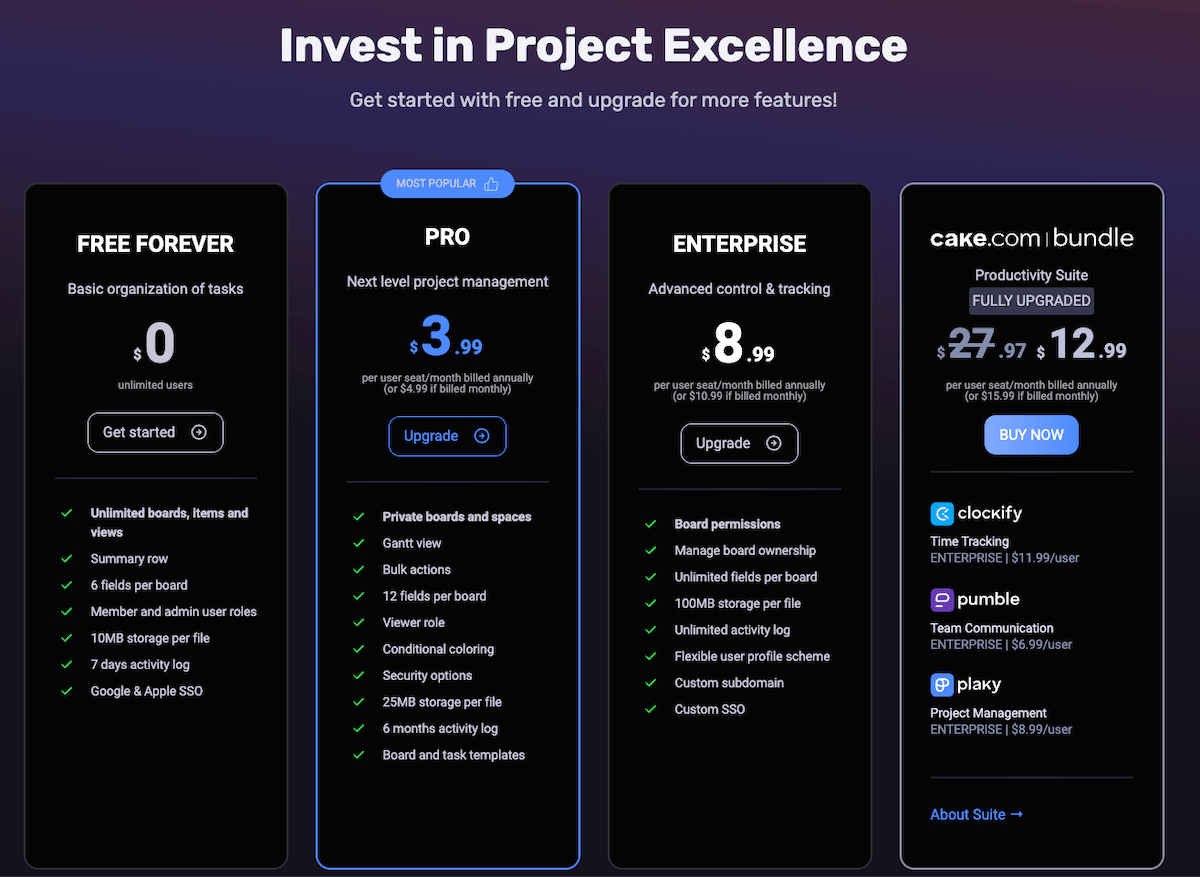Click the Pumble logo icon

tap(942, 600)
